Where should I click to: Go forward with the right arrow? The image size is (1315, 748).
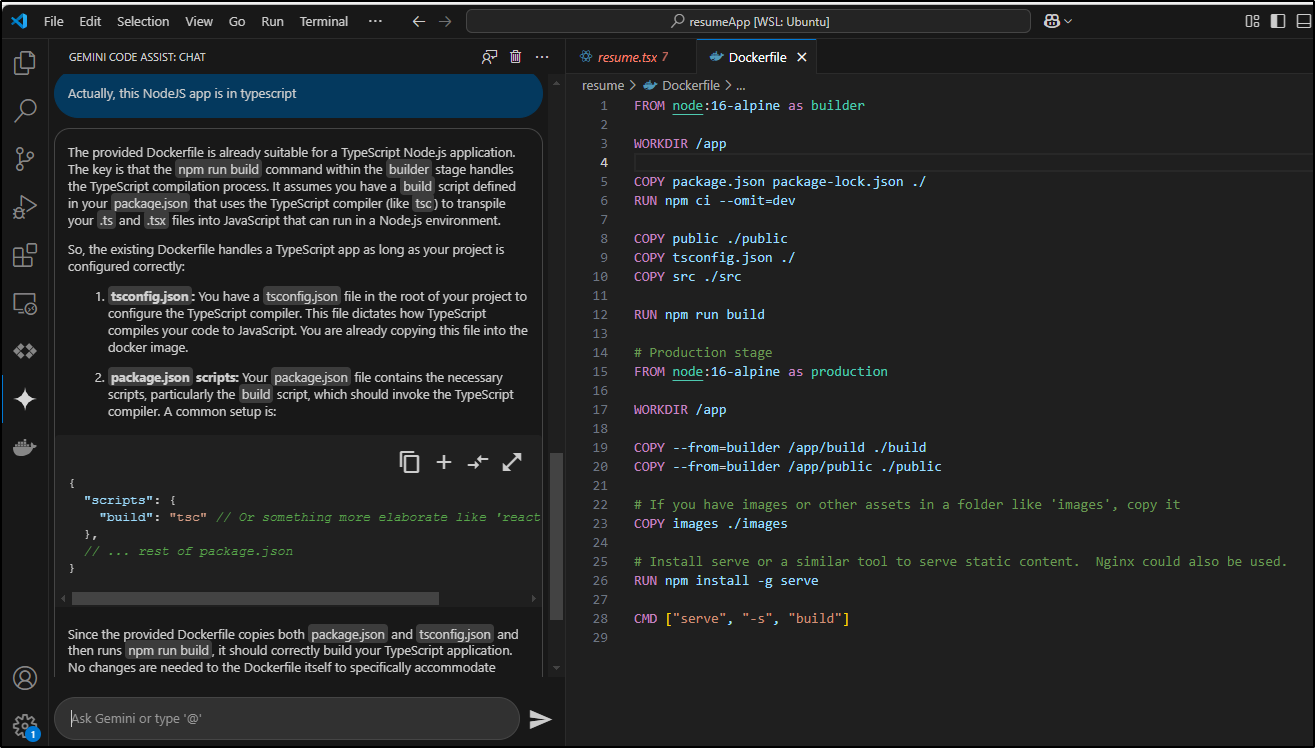click(446, 21)
